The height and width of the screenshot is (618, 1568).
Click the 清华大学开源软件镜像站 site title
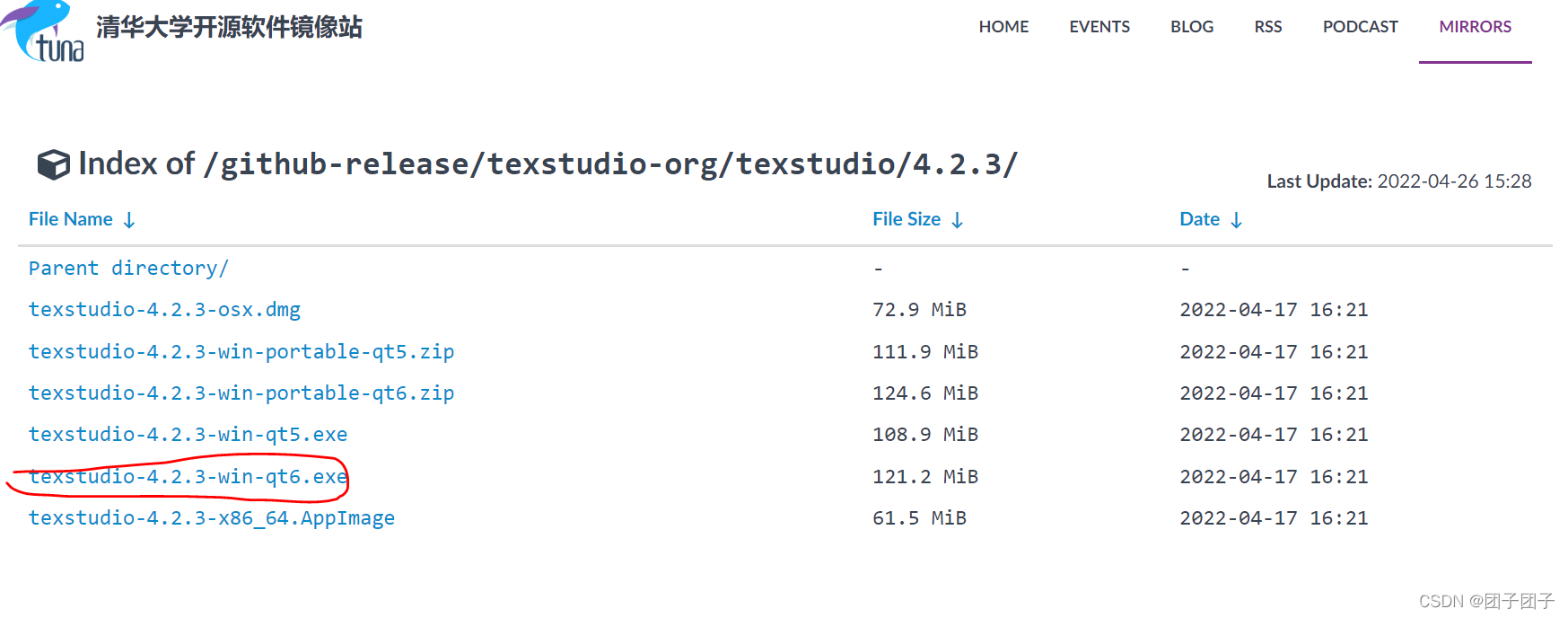point(229,27)
